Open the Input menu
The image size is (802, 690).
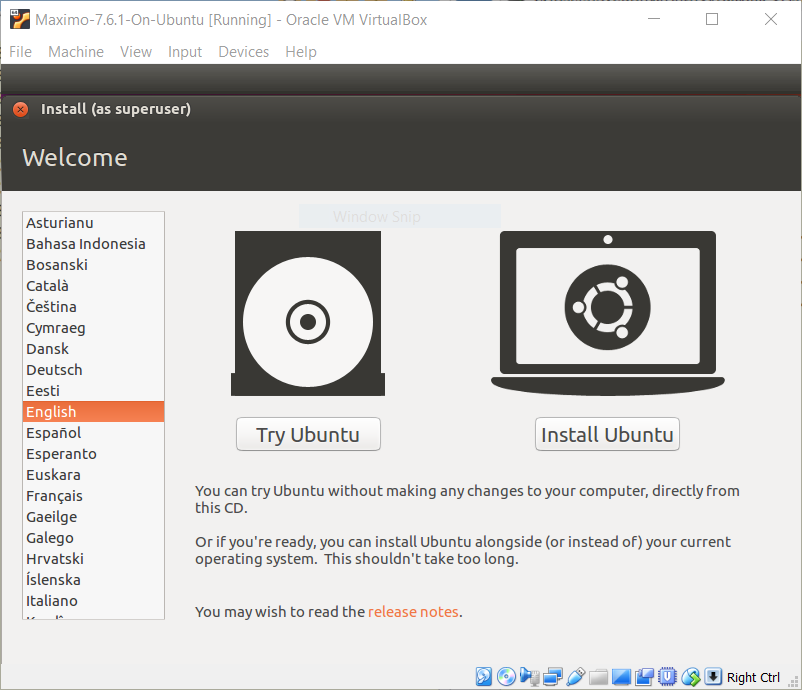[185, 52]
